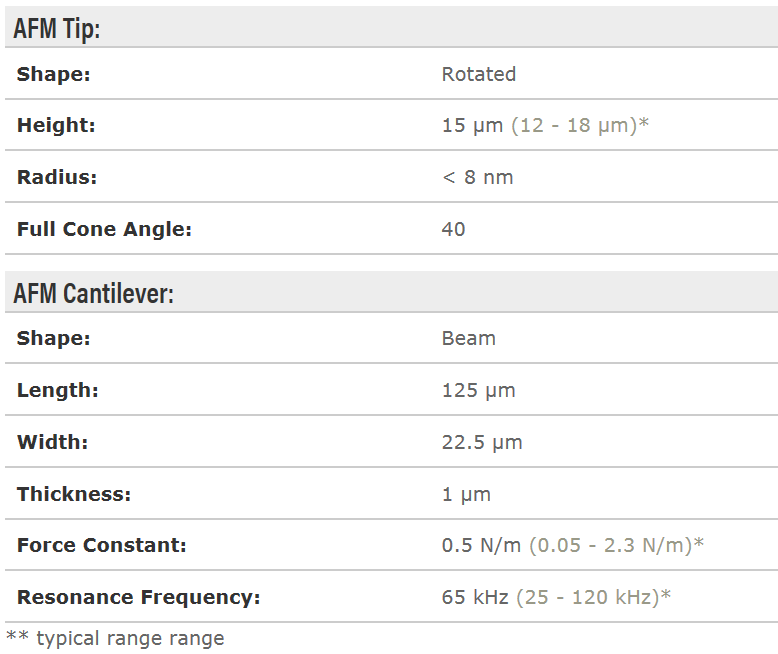This screenshot has width=778, height=654.
Task: Click the 15 µm height value
Action: point(473,126)
